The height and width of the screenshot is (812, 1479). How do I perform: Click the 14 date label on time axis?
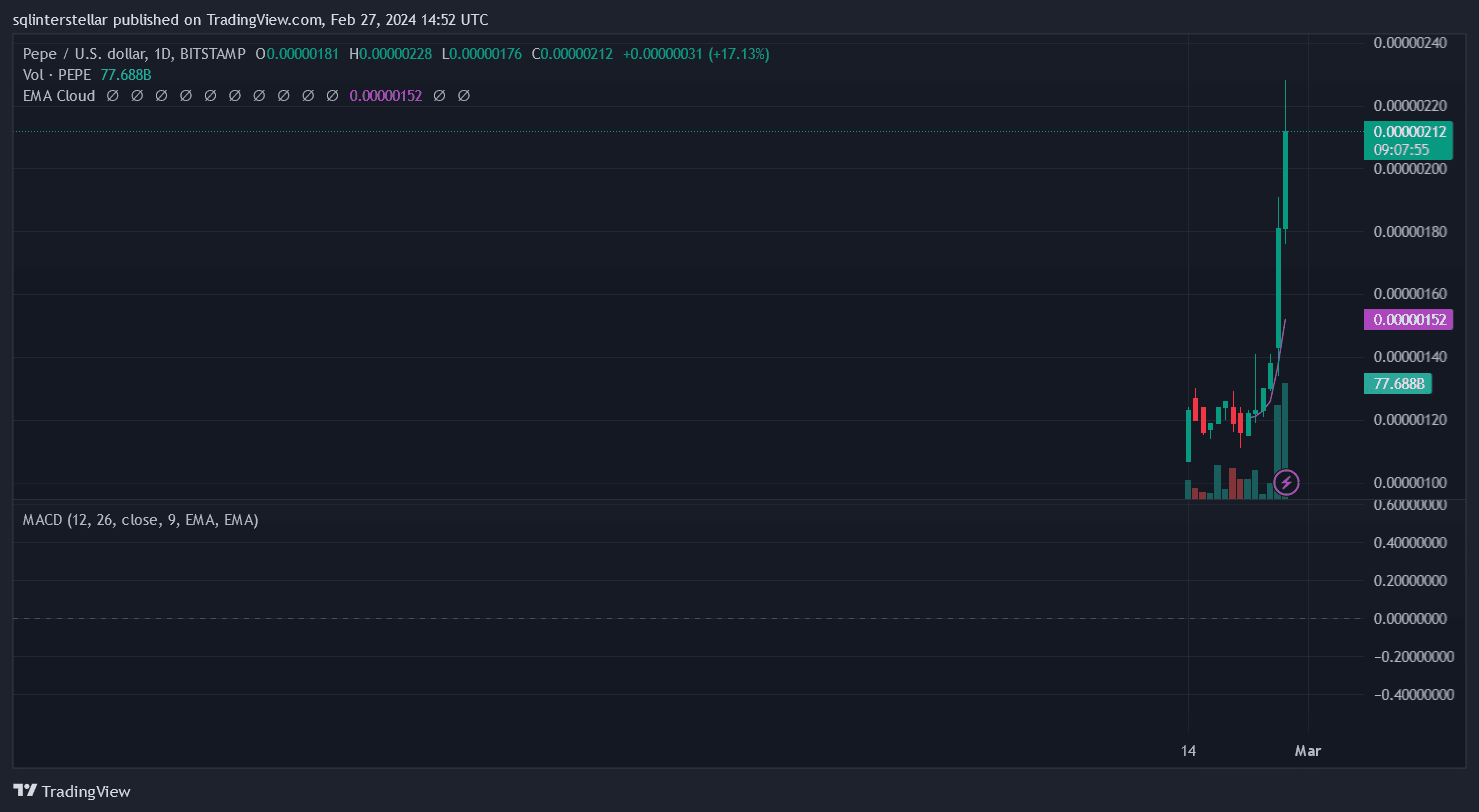[x=1188, y=750]
